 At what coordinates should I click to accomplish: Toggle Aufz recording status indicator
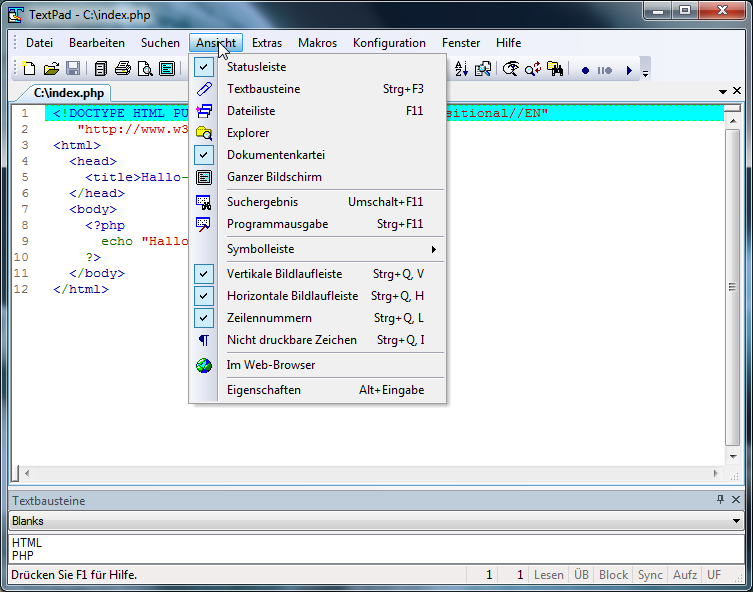pos(685,575)
